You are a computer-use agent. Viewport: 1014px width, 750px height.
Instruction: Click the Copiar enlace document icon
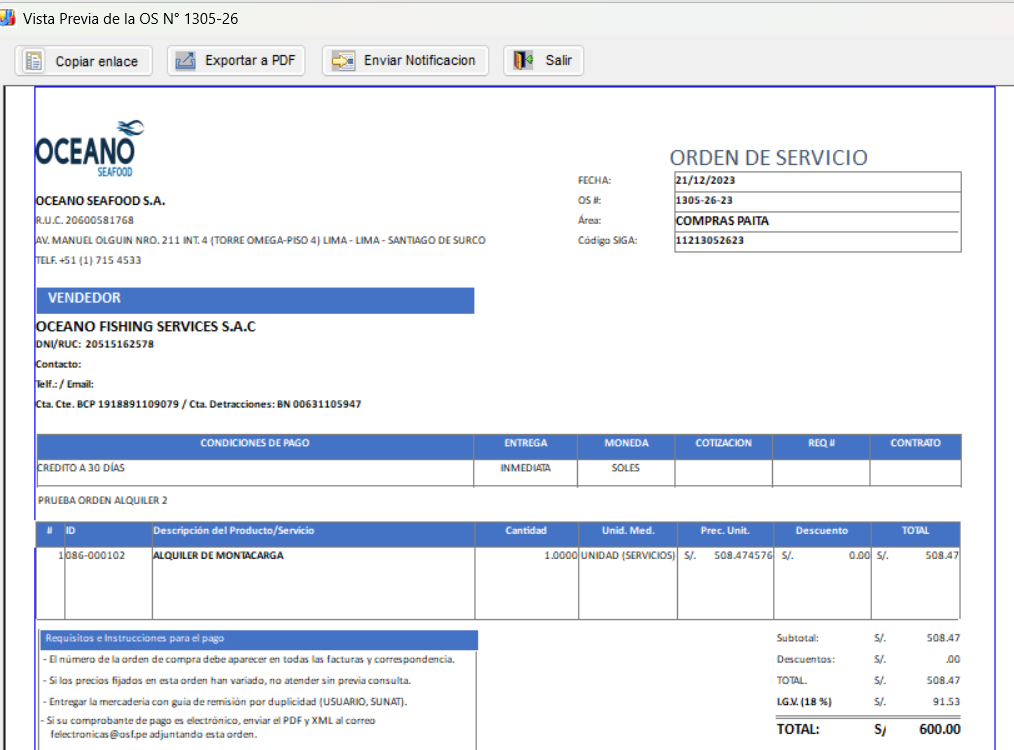pos(35,61)
